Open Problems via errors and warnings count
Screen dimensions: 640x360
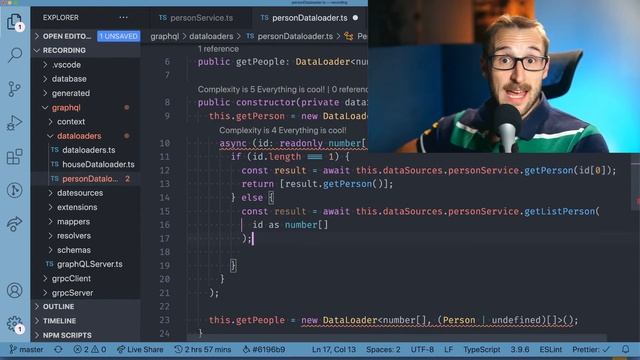pos(90,349)
